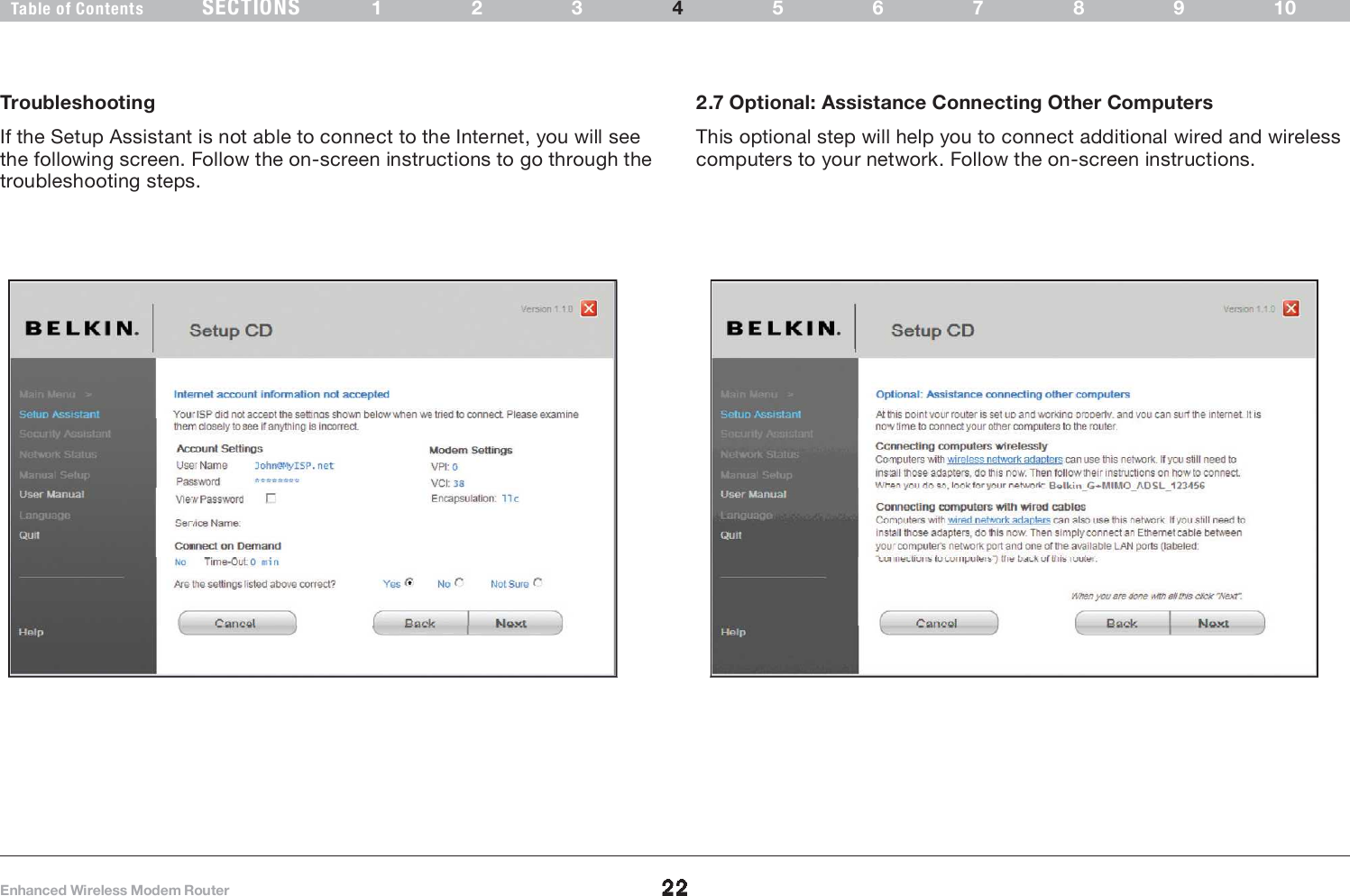The image size is (1350, 896).
Task: Jump to section 8
Action: (x=1079, y=9)
